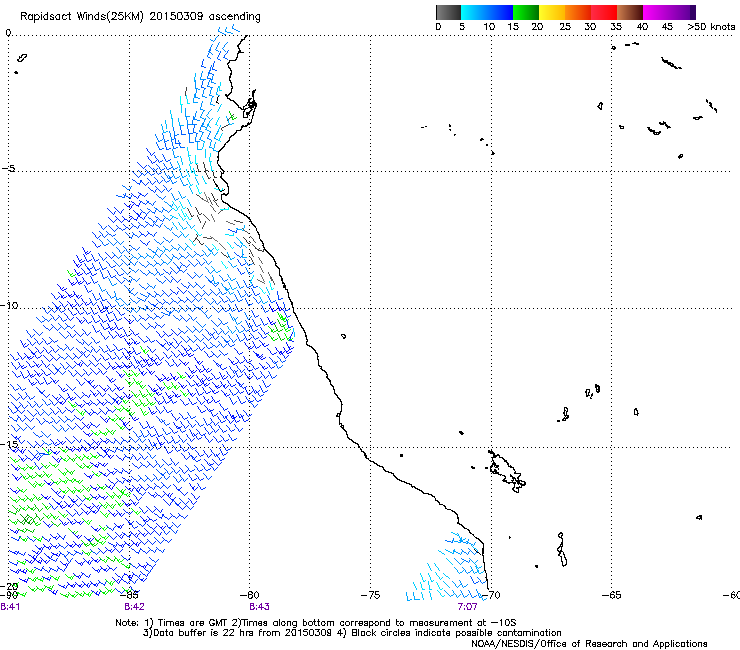This screenshot has width=740, height=650.
Task: Click the 'Rapidscat Winds(25KM) 20150309 ascending' title
Action: (x=140, y=17)
